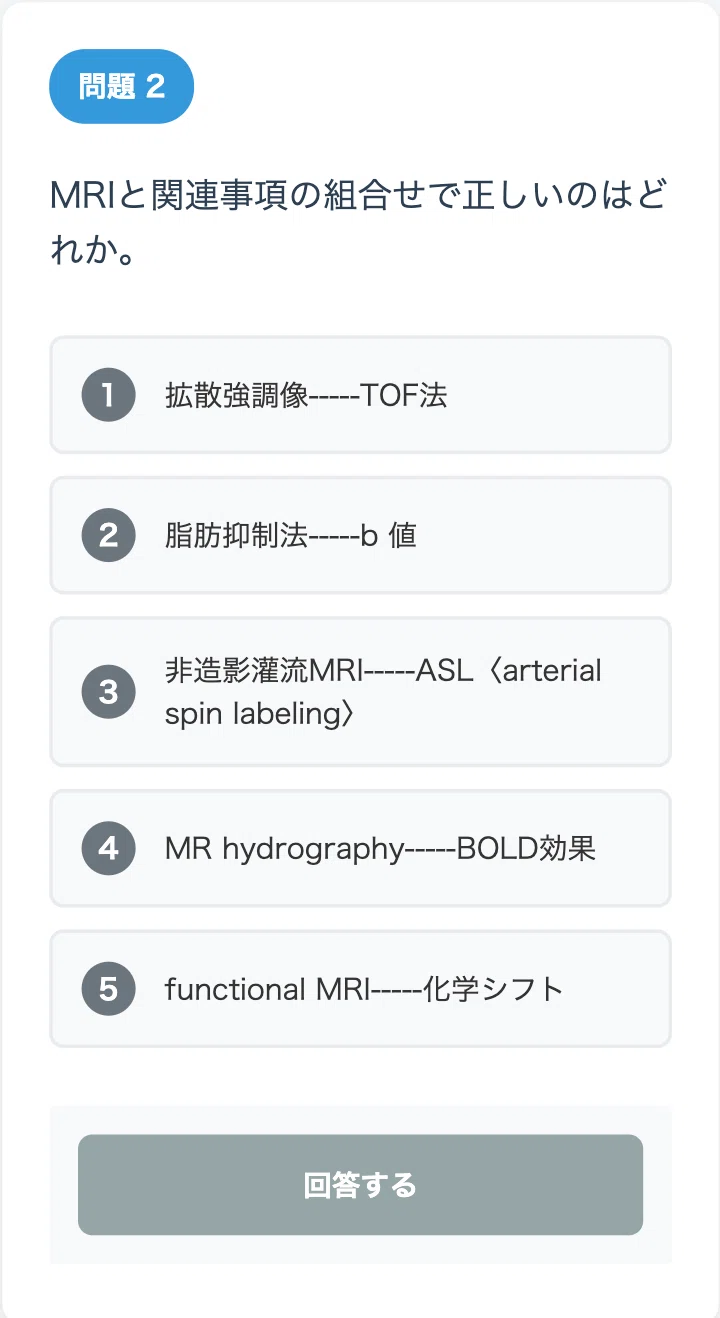Click the number 2 circle icon

tap(108, 535)
